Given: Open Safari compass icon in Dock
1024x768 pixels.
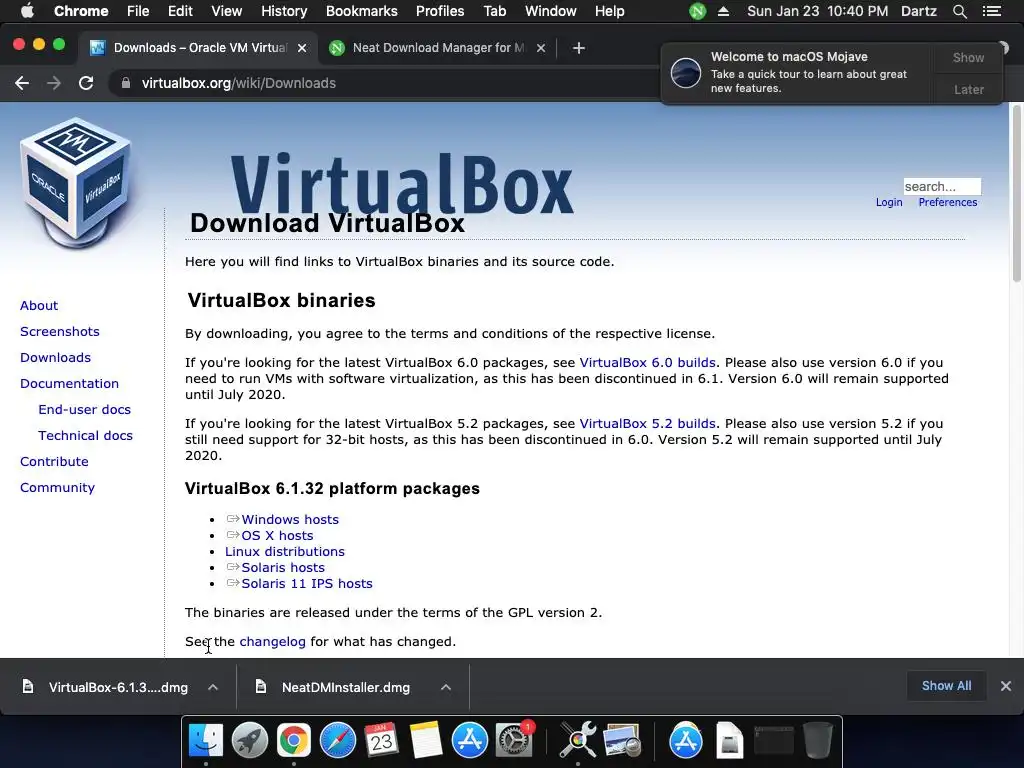Looking at the screenshot, I should pyautogui.click(x=338, y=740).
